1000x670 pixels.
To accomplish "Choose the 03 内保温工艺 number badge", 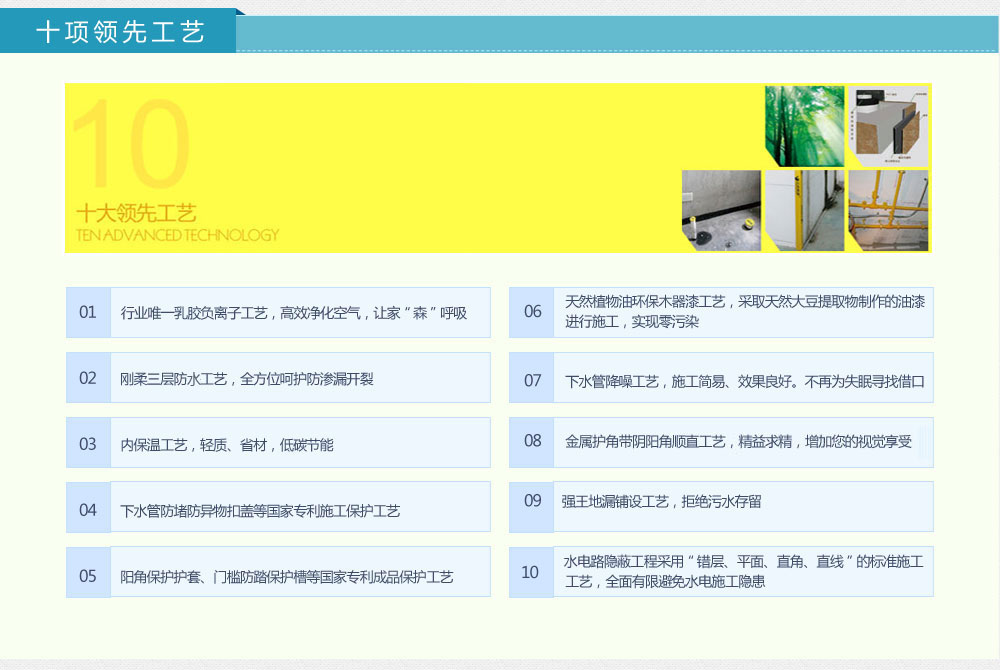I will tap(88, 444).
